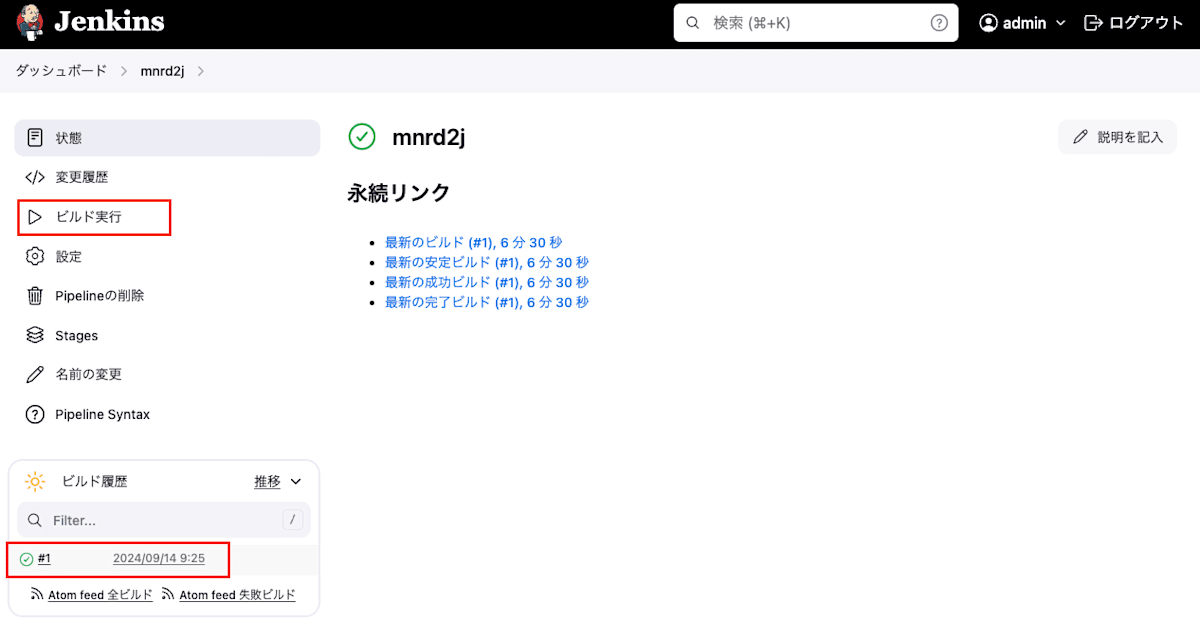Click the Jenkins butler logo icon
Screen dimensions: 1200x640
coord(31,22)
